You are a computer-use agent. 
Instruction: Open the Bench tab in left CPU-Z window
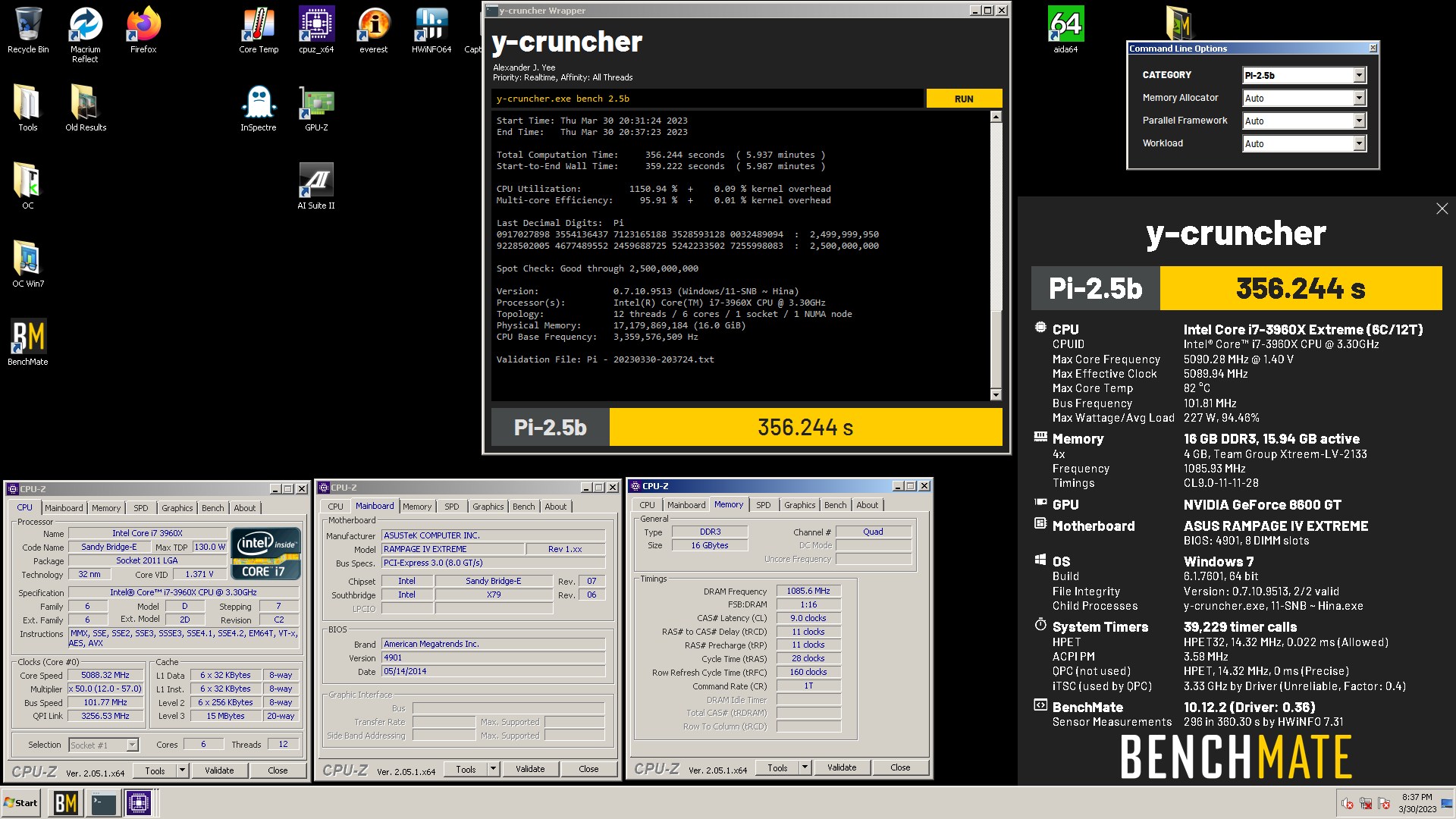(x=213, y=508)
